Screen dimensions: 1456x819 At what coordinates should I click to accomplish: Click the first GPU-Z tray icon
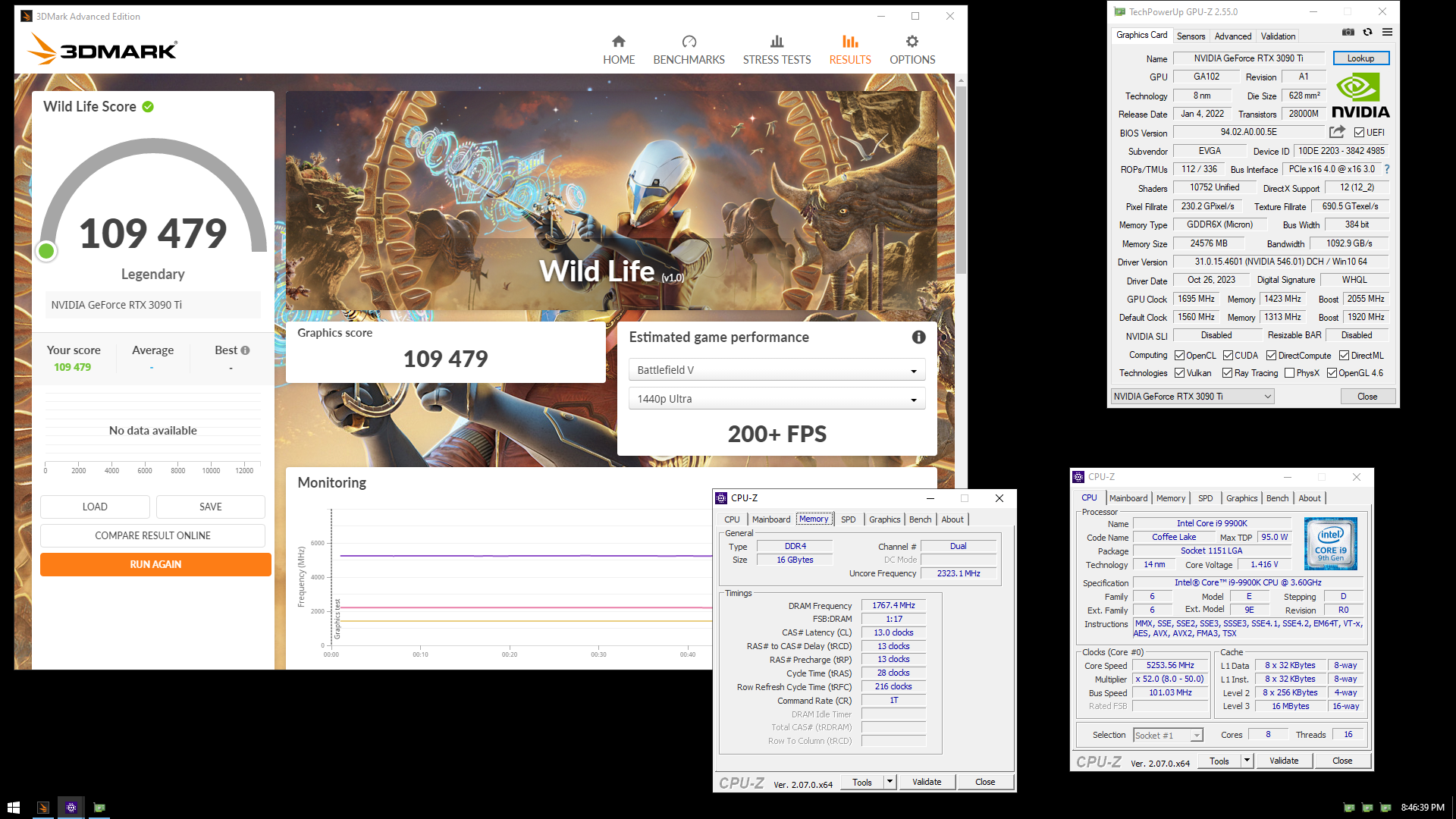coord(1349,808)
